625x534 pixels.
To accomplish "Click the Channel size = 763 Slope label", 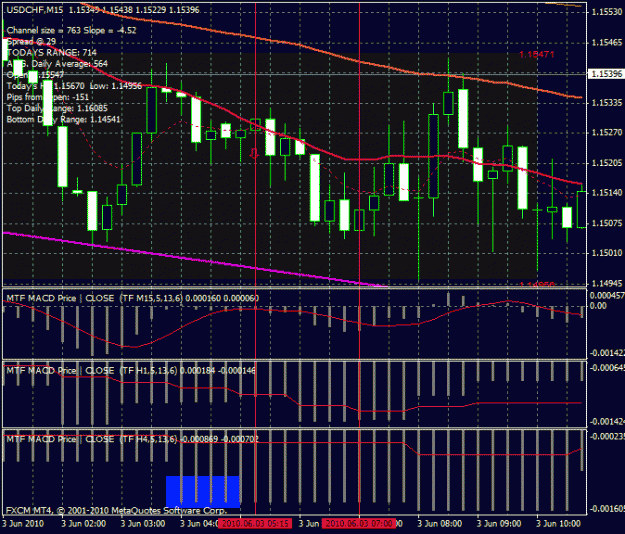I will pyautogui.click(x=71, y=30).
